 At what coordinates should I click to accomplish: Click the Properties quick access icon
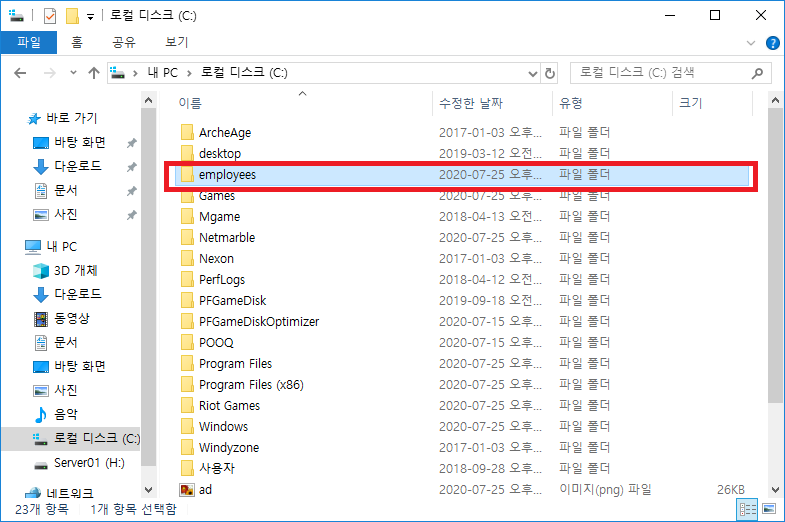pyautogui.click(x=50, y=16)
